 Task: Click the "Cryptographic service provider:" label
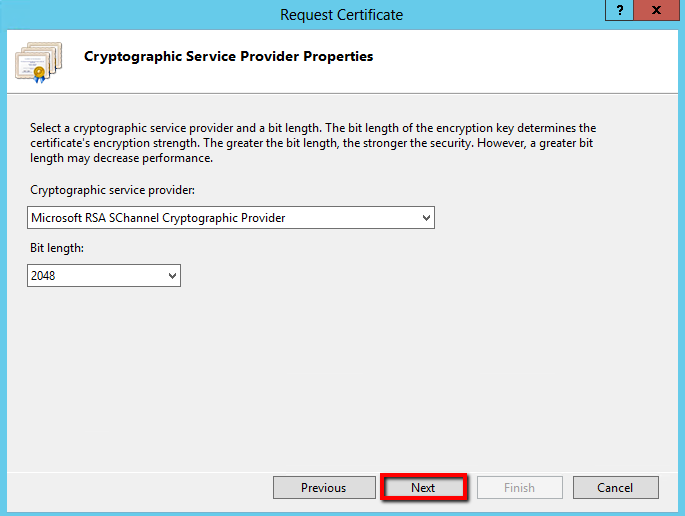(111, 190)
